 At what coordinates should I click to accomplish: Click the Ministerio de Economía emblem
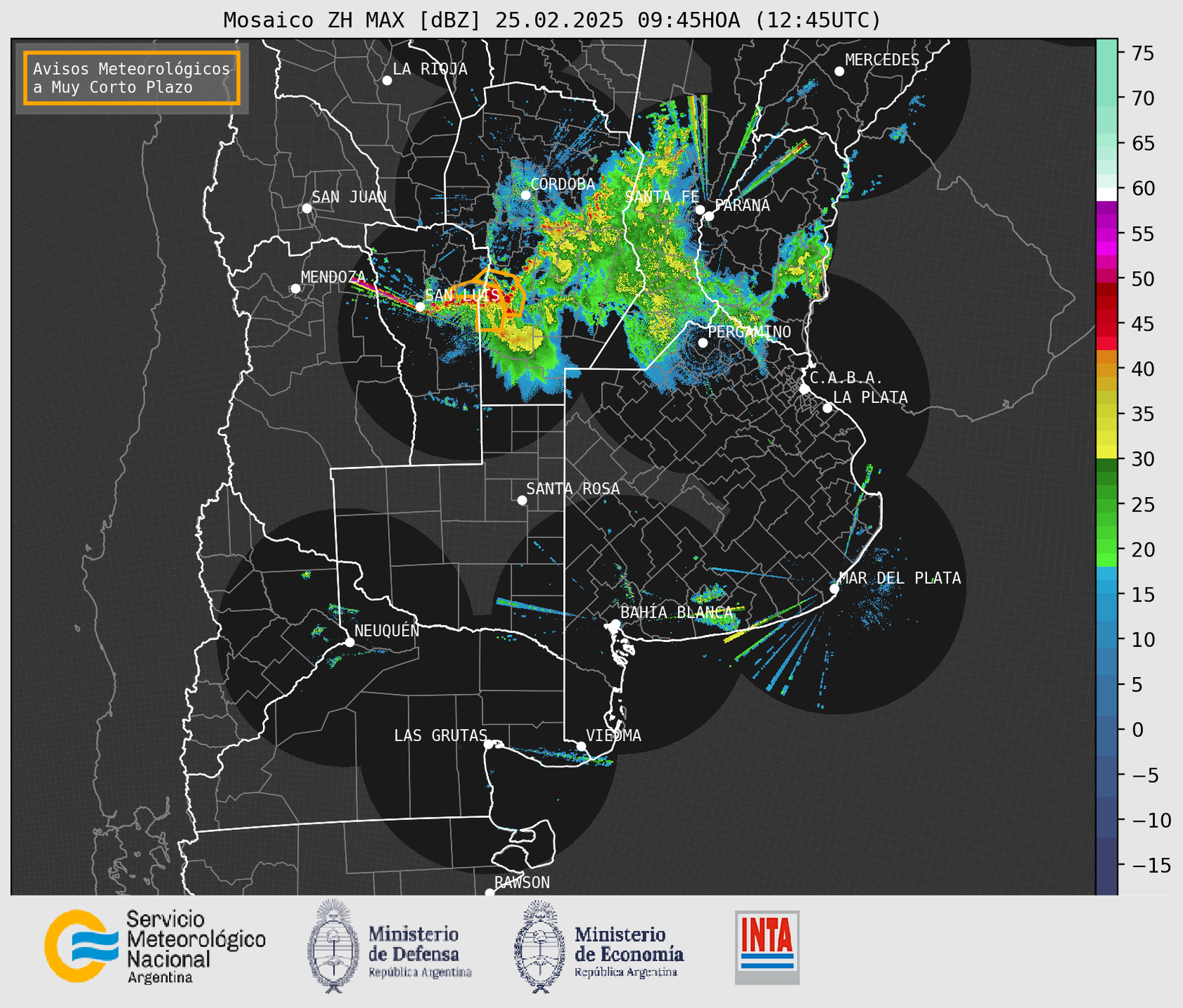tap(540, 946)
